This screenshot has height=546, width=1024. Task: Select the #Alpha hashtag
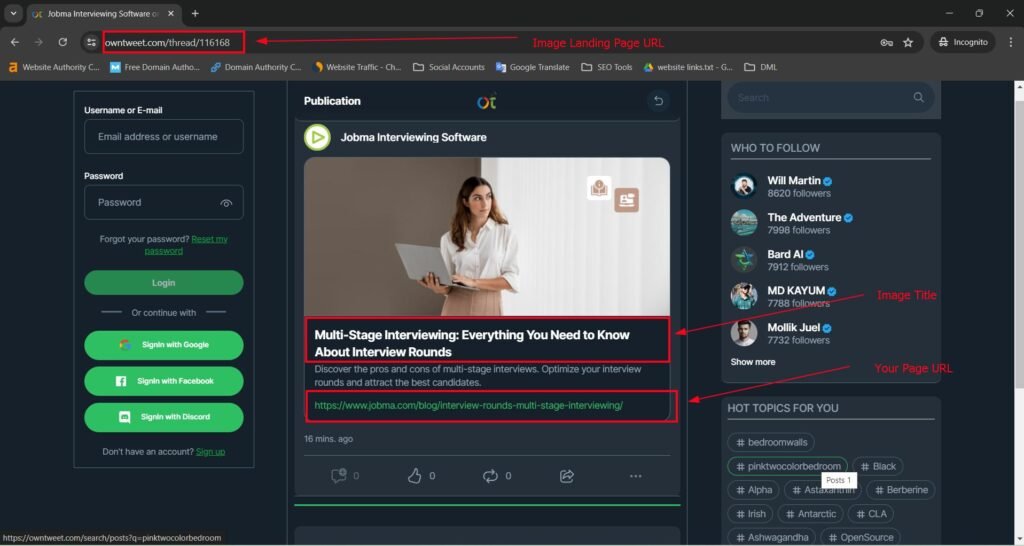pos(753,490)
